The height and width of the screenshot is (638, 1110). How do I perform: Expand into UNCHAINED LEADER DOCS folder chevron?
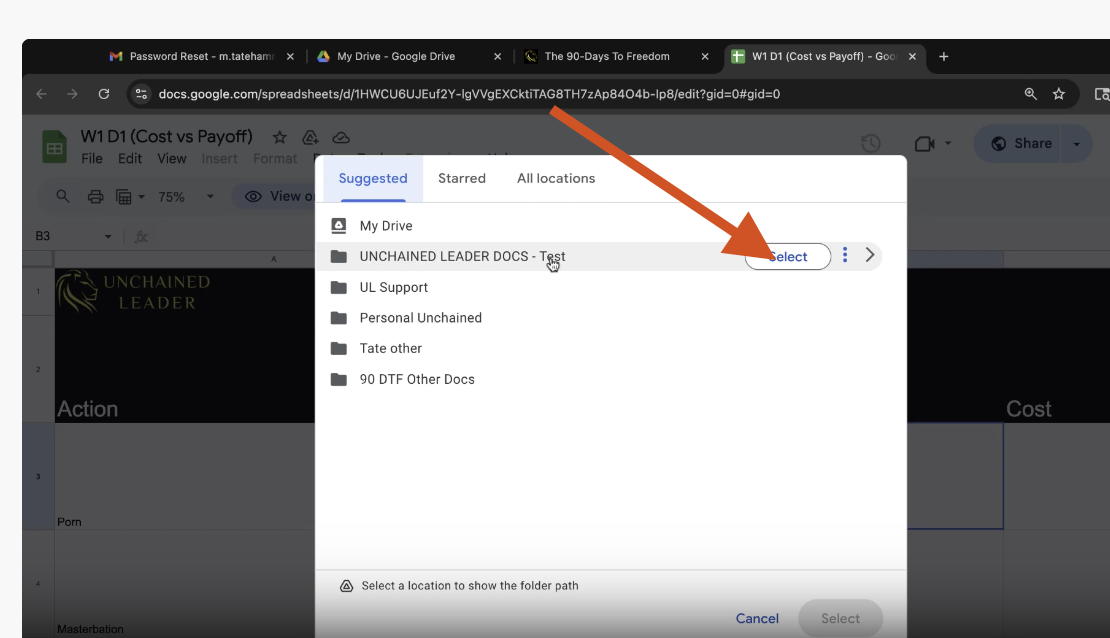[870, 256]
